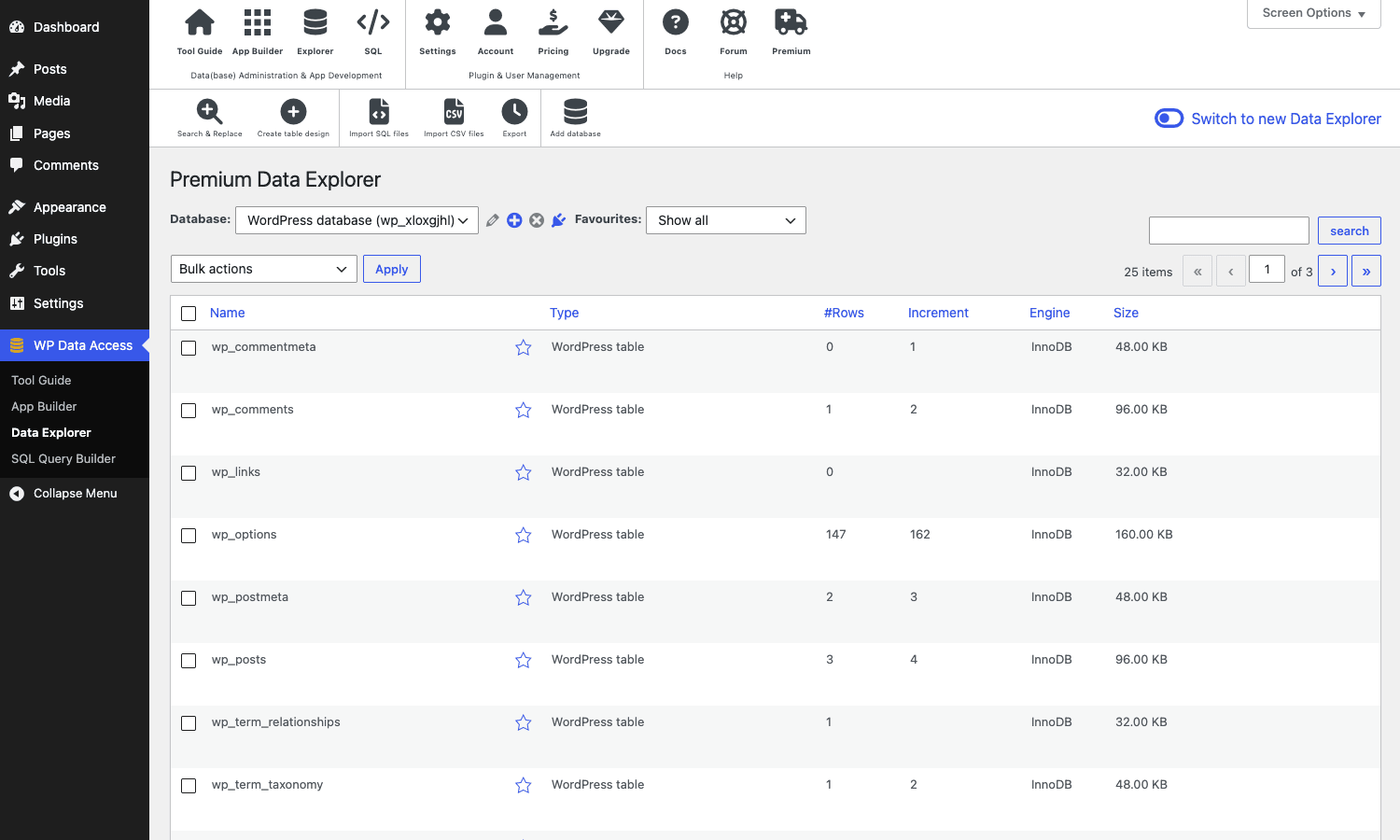Click the blue plus add database icon
This screenshot has width=1400, height=840.
tap(514, 220)
